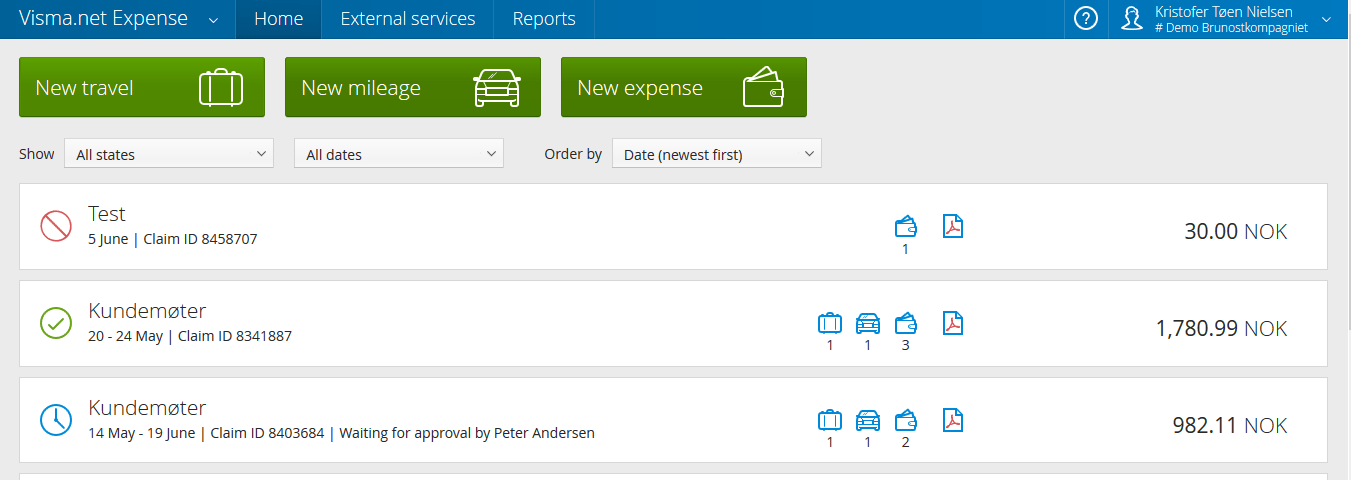1351x480 pixels.
Task: Click the wallet expense icon in claim 8403684
Action: coord(906,420)
